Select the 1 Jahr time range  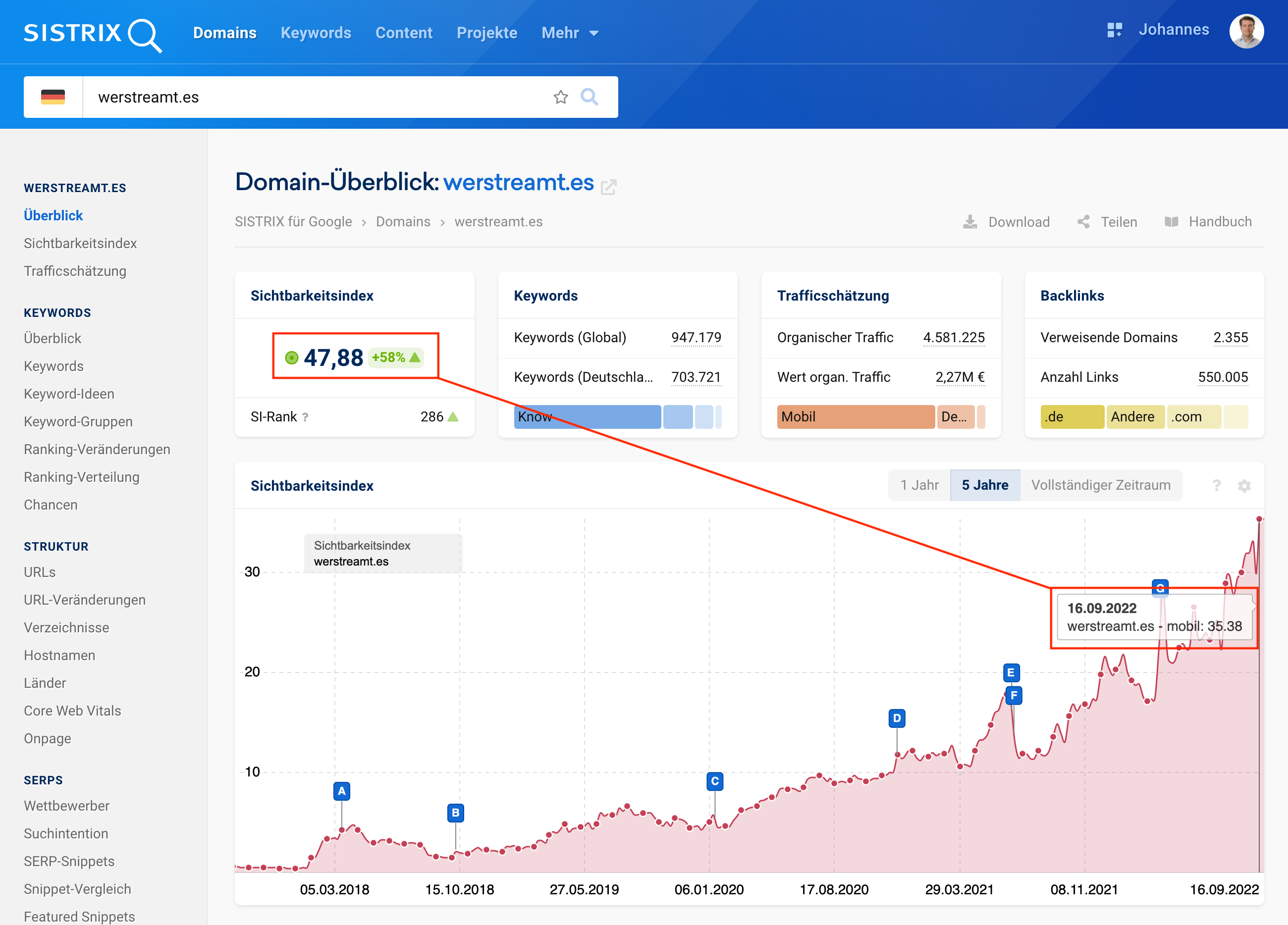(x=919, y=485)
